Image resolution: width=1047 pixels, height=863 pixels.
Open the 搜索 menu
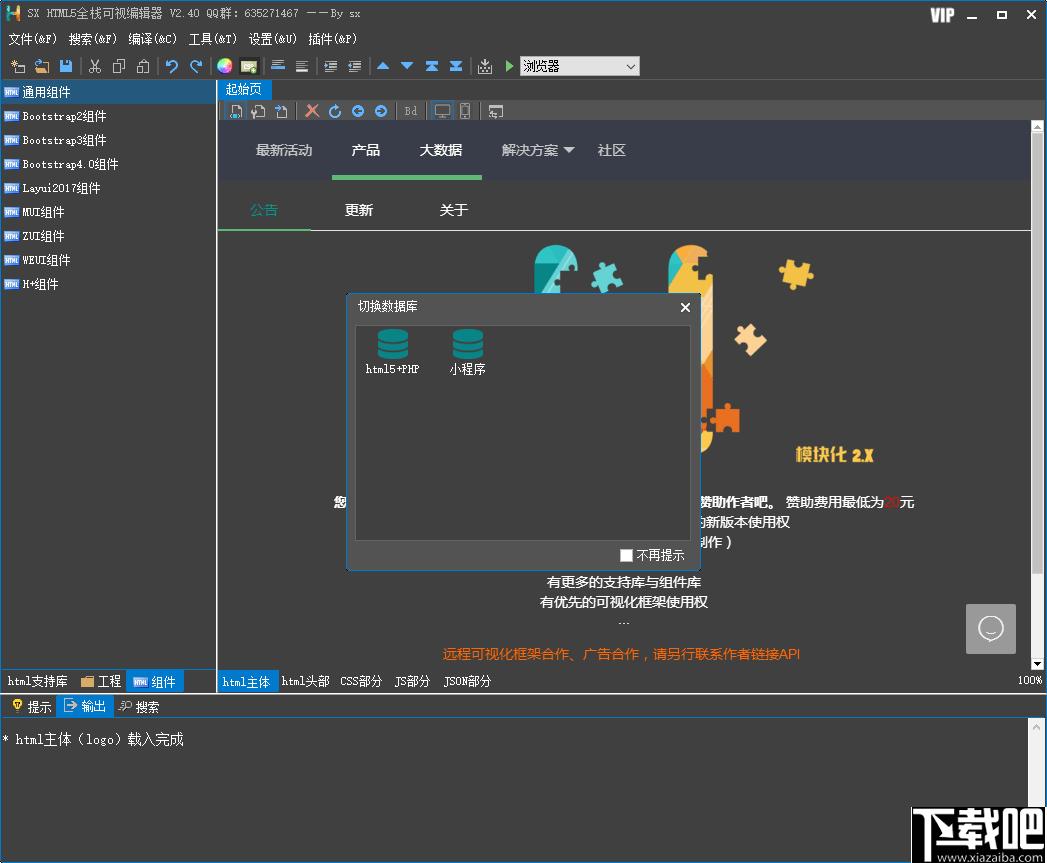[x=92, y=39]
